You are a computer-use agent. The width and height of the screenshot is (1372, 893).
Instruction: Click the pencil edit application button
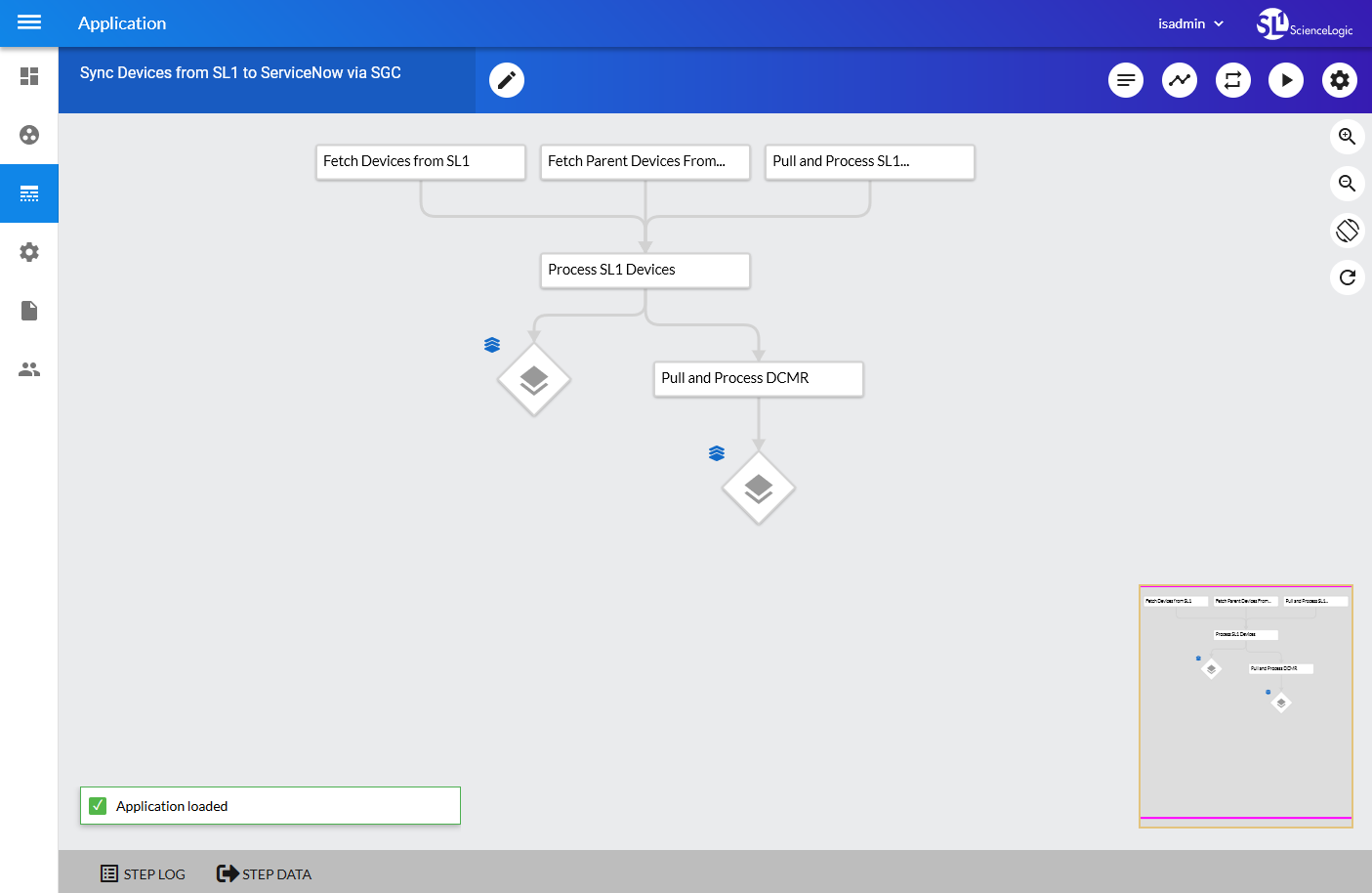point(507,80)
